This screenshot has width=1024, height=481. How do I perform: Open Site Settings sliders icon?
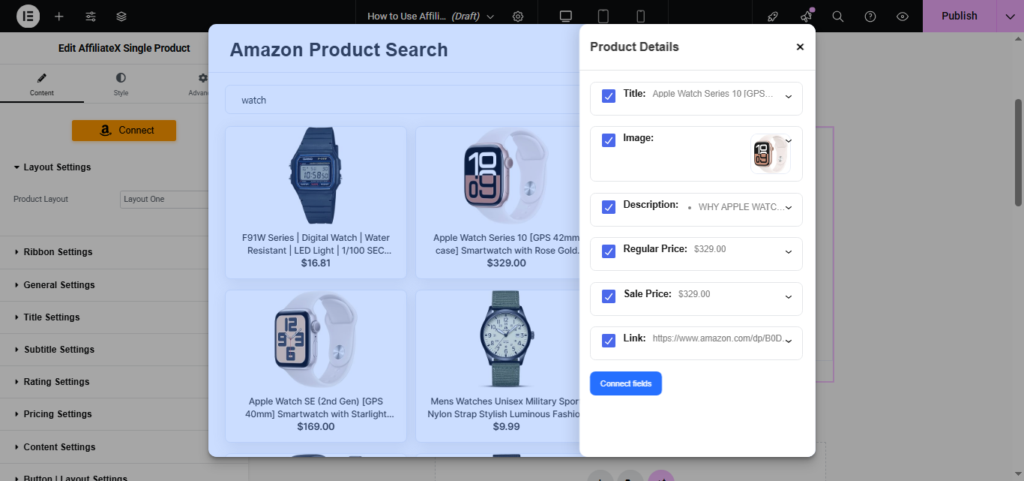(91, 16)
